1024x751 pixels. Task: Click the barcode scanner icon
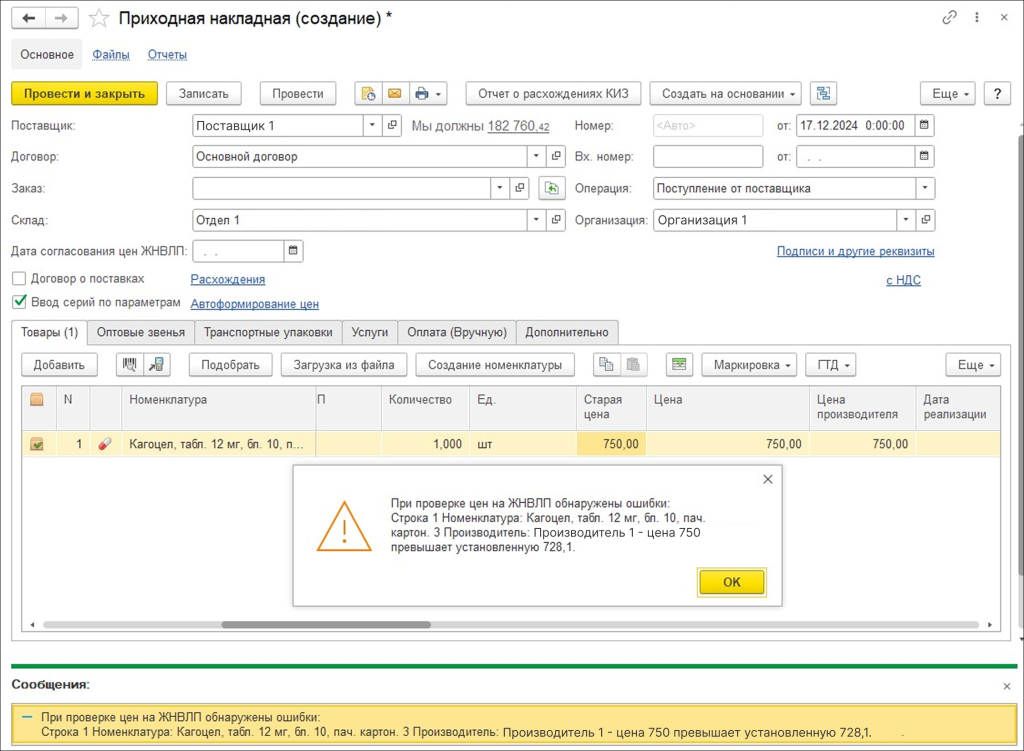tap(130, 365)
